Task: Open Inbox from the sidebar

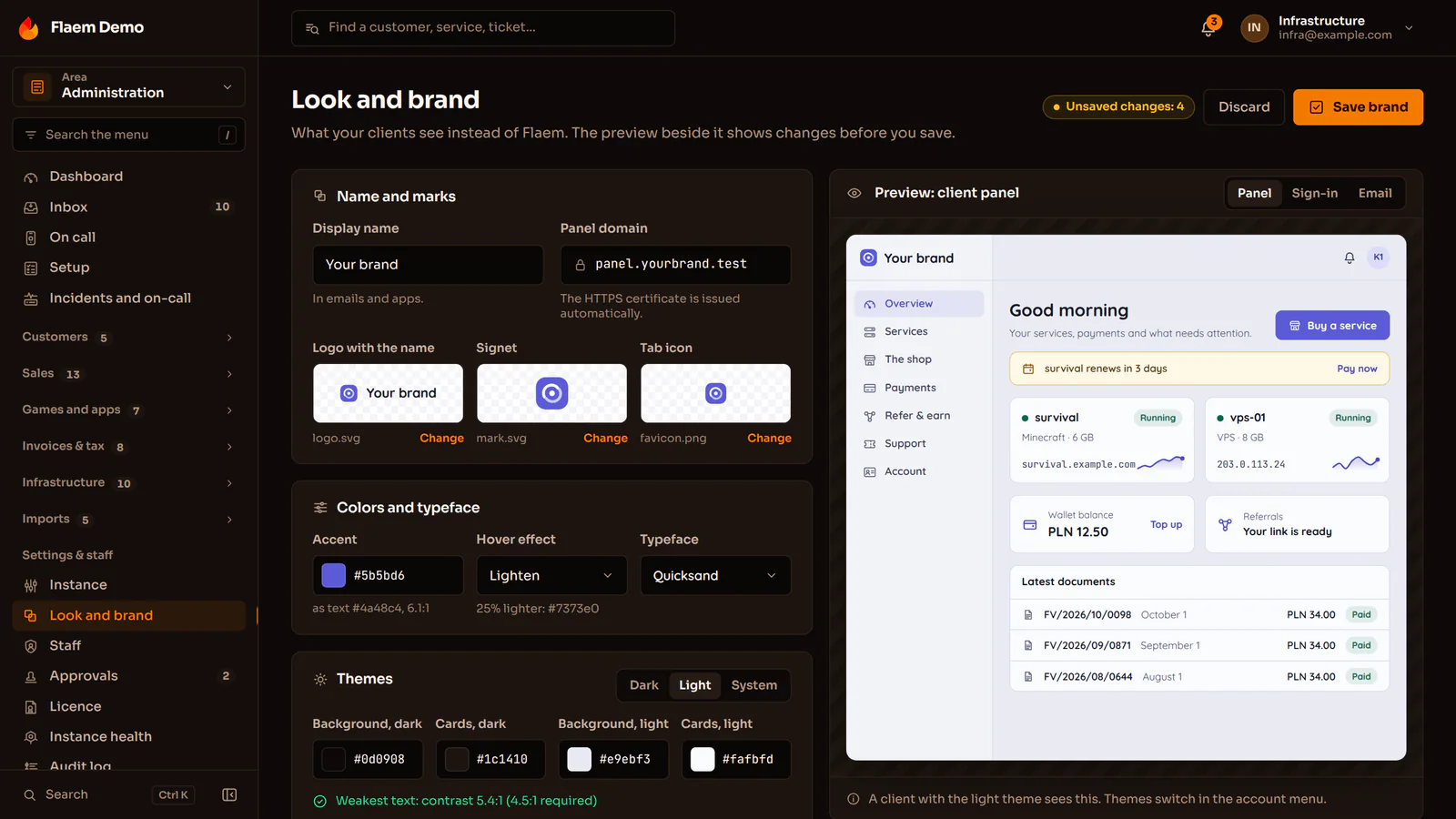Action: pyautogui.click(x=128, y=207)
